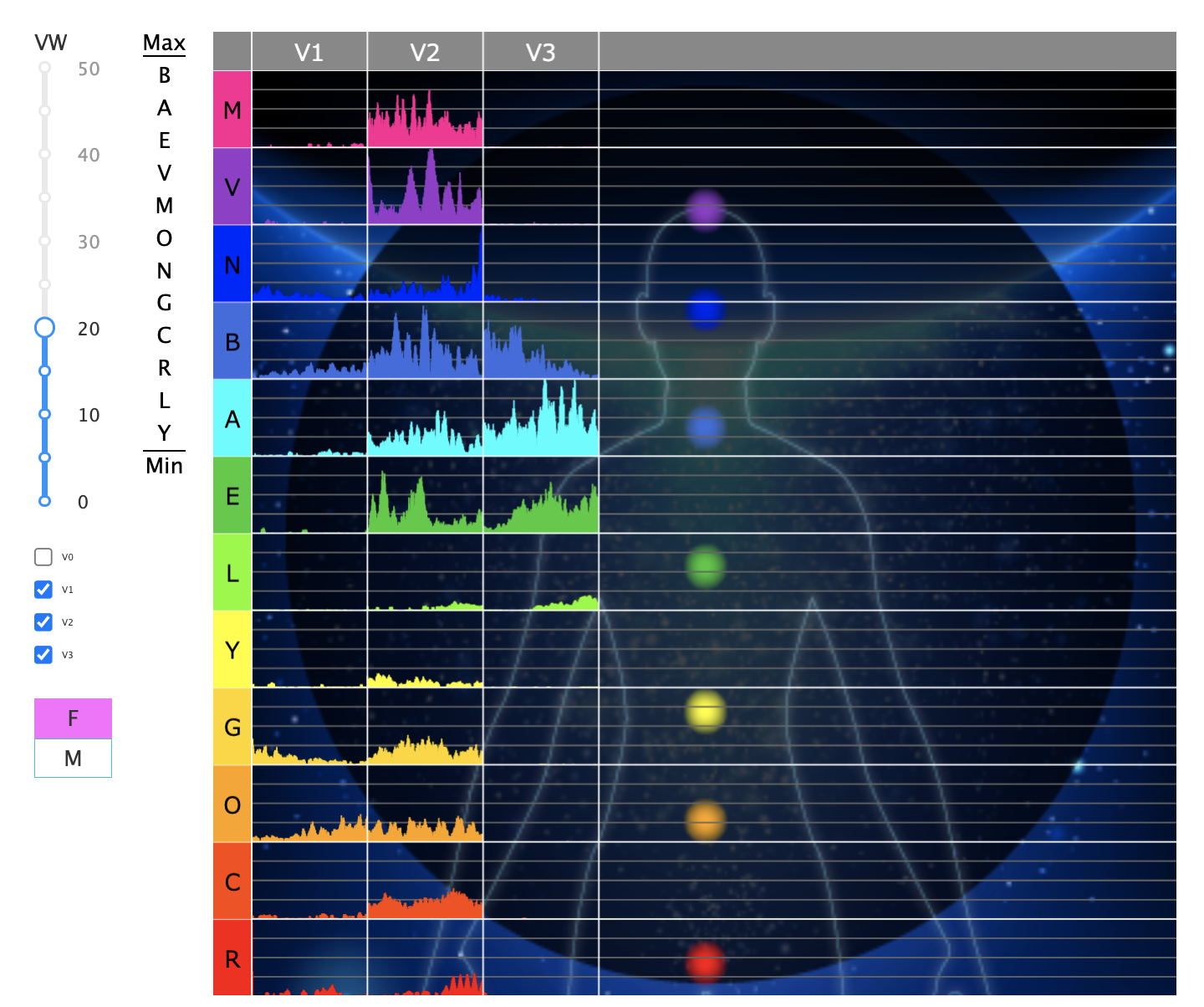This screenshot has width=1204, height=1007.
Task: Click the yellow chakra dot on body
Action: [705, 712]
